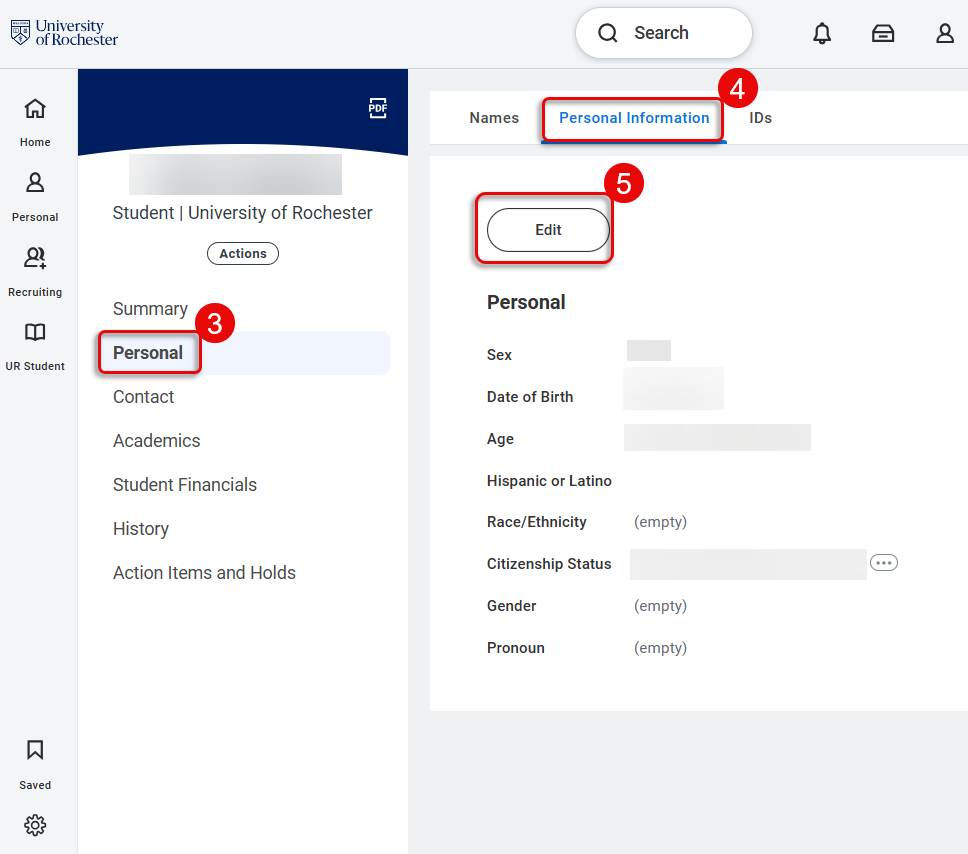
Task: Click the Date of Birth label
Action: click(530, 397)
